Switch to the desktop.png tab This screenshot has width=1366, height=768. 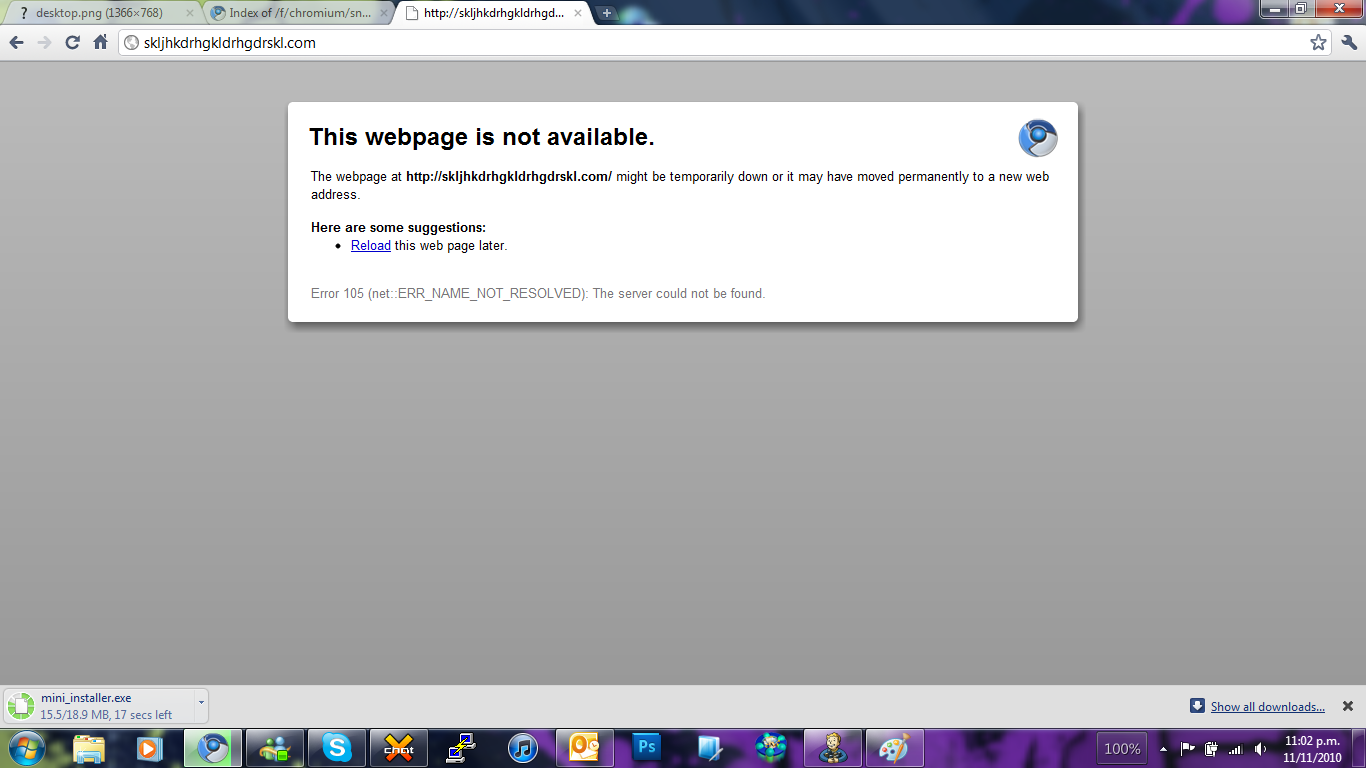click(x=98, y=13)
